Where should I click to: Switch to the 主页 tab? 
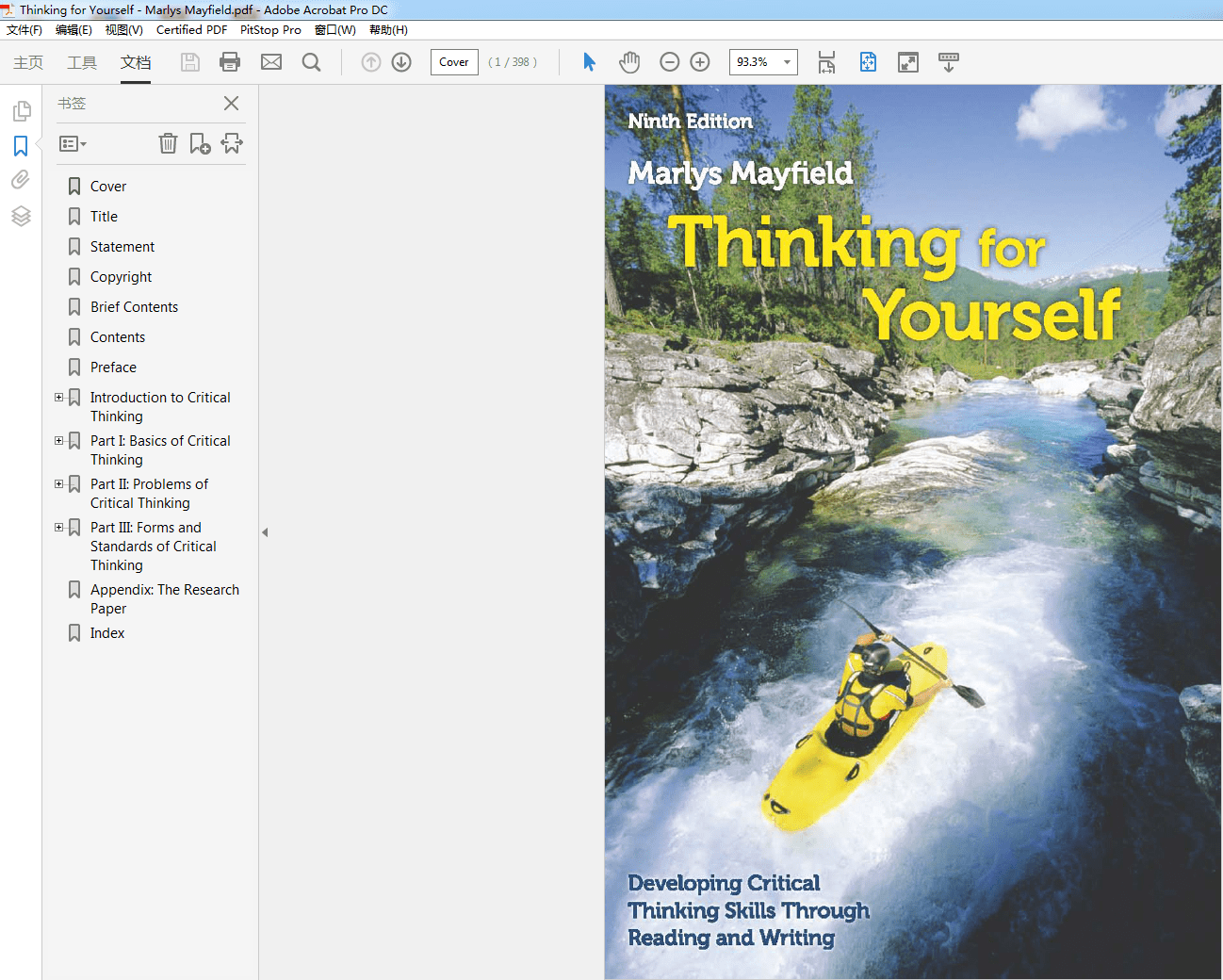click(28, 62)
